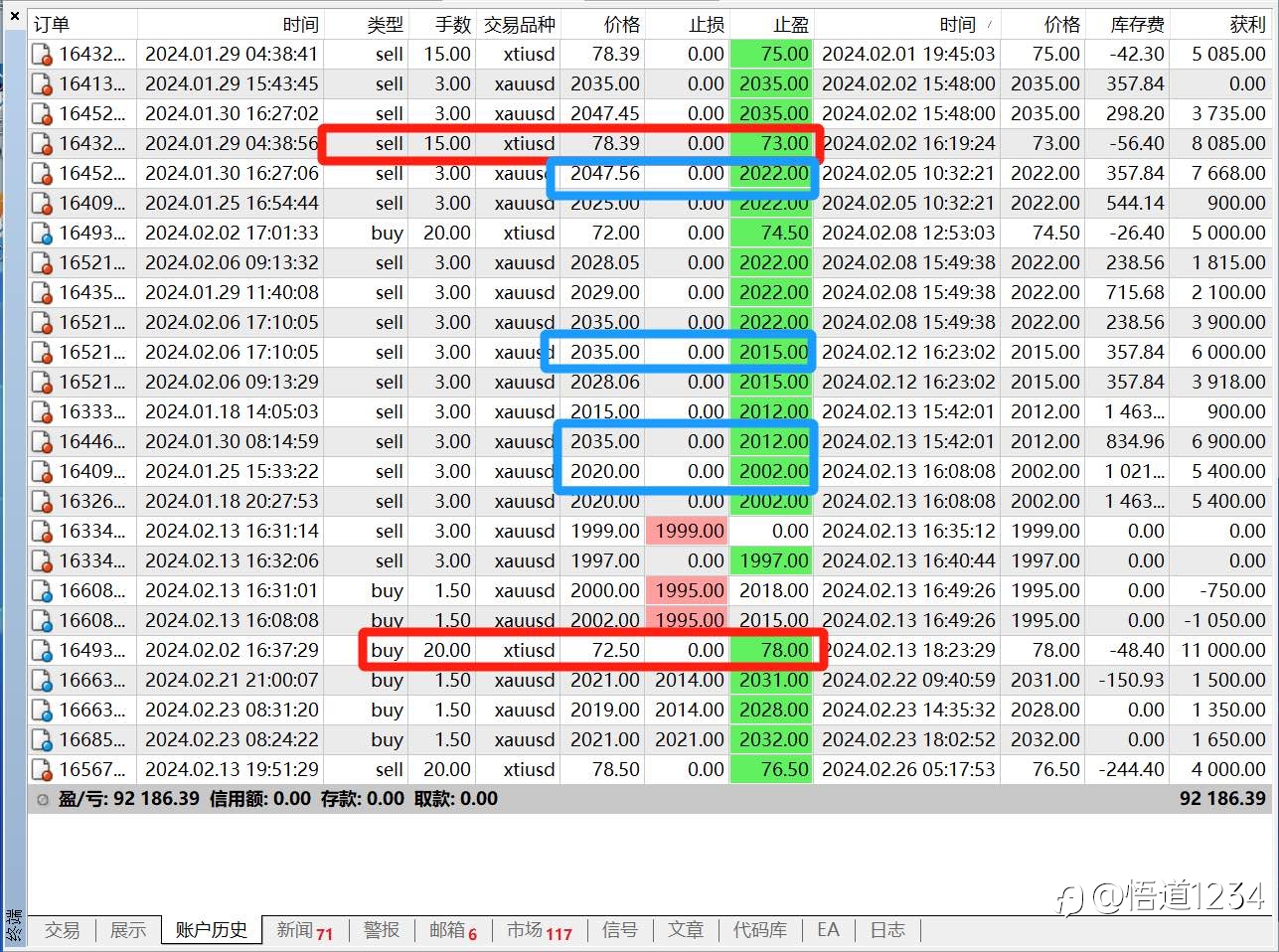
Task: Click order icon for trade opened 2024.01.30 16:27:02
Action: pos(42,114)
